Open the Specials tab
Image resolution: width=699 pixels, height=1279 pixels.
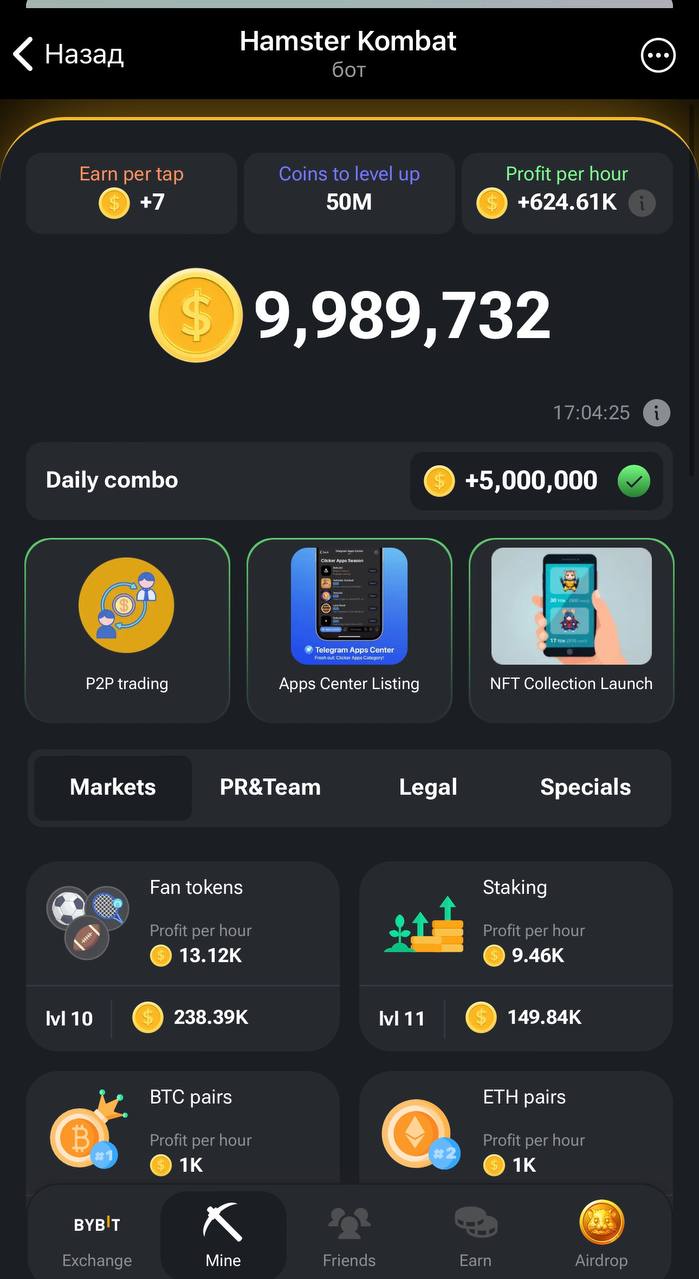pos(585,787)
